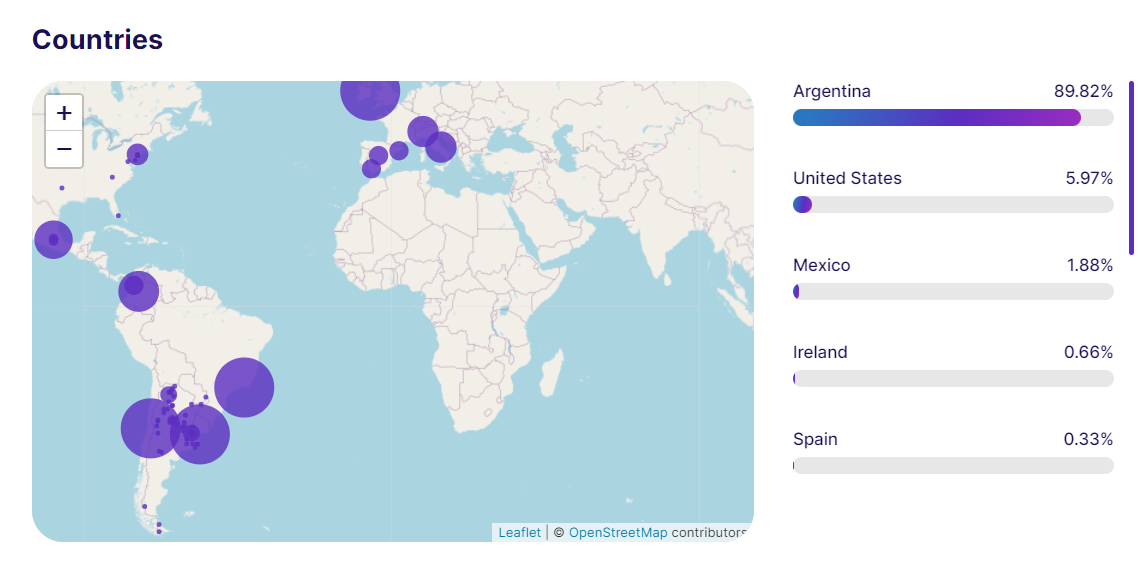Click the small dot over Florida

[x=118, y=216]
